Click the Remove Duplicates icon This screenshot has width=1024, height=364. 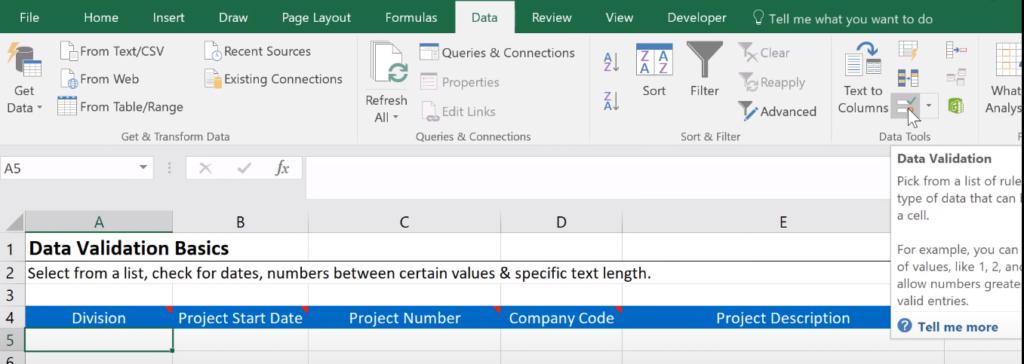(908, 78)
